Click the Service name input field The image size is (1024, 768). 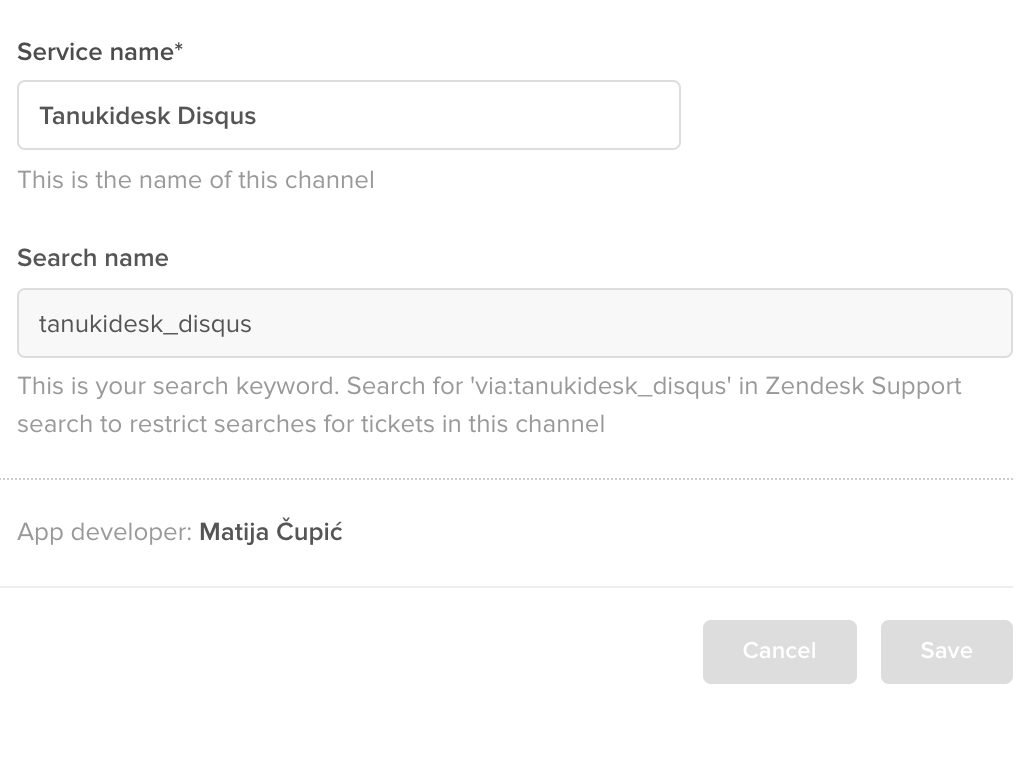pos(348,115)
